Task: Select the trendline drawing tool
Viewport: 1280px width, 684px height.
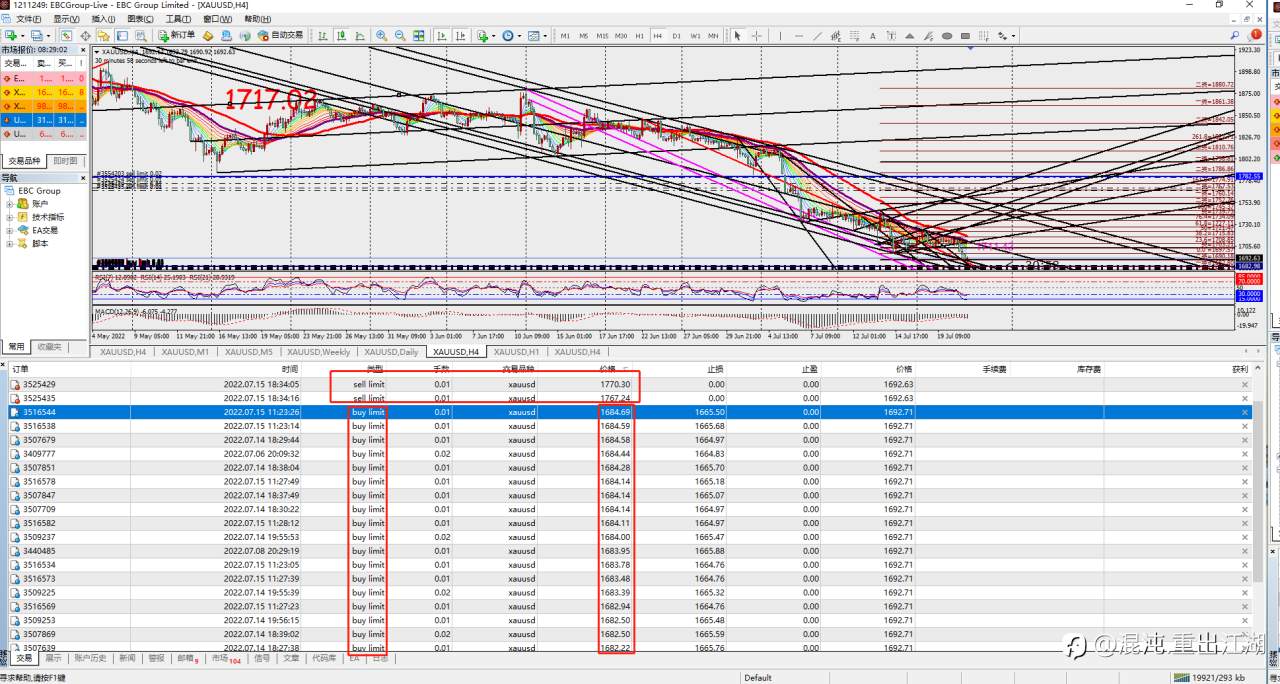Action: point(817,36)
